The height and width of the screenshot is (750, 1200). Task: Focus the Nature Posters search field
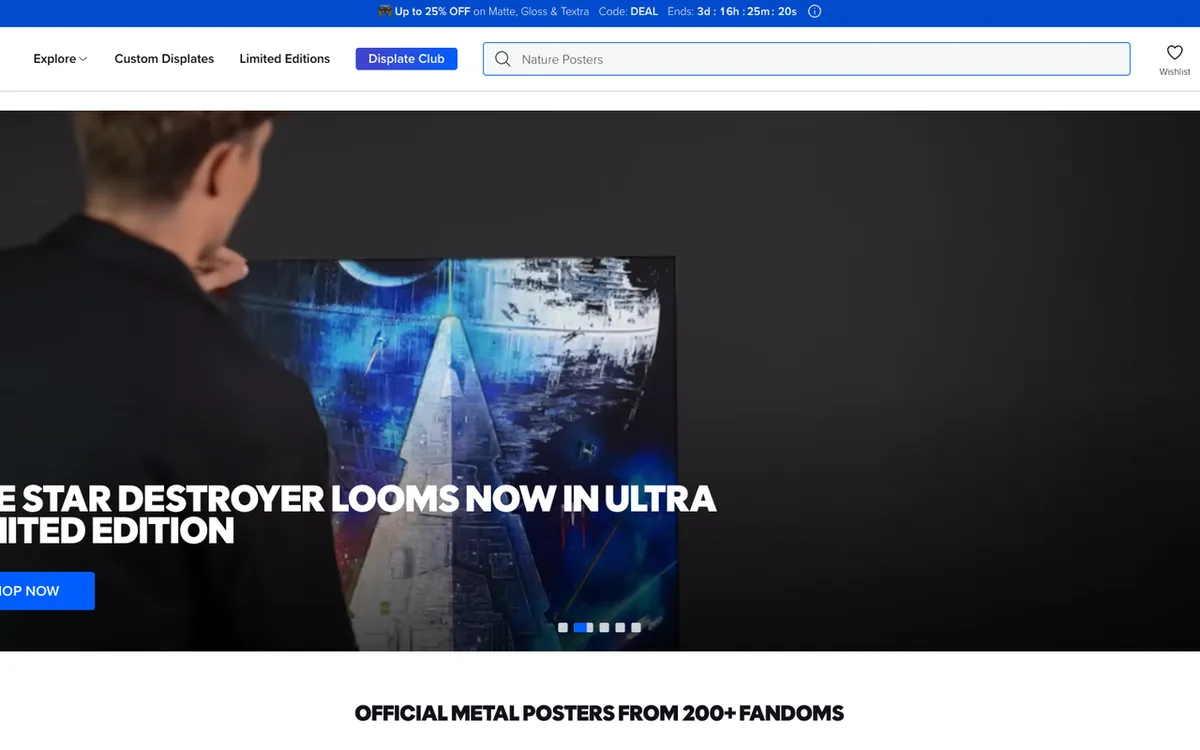point(806,59)
